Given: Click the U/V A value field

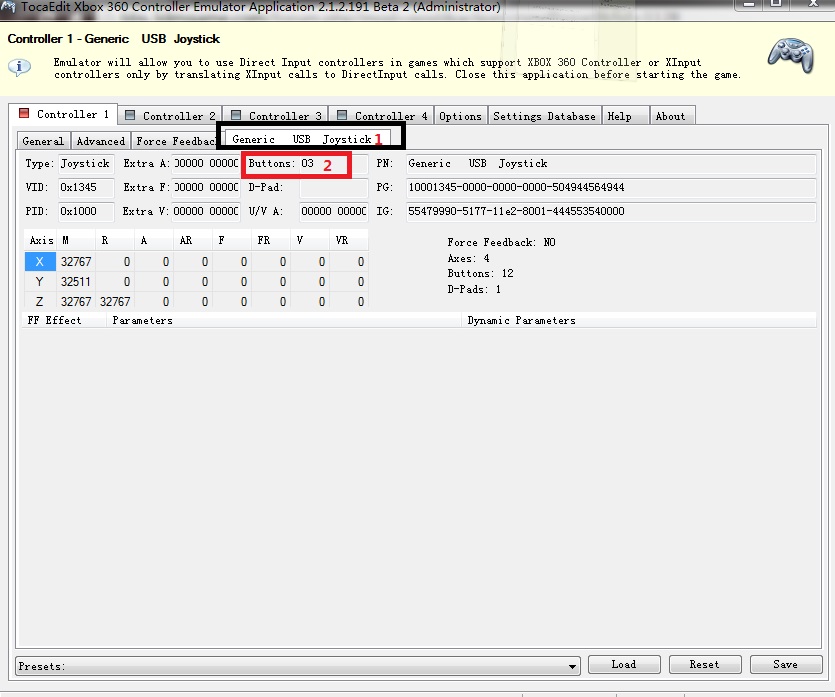Looking at the screenshot, I should [333, 211].
